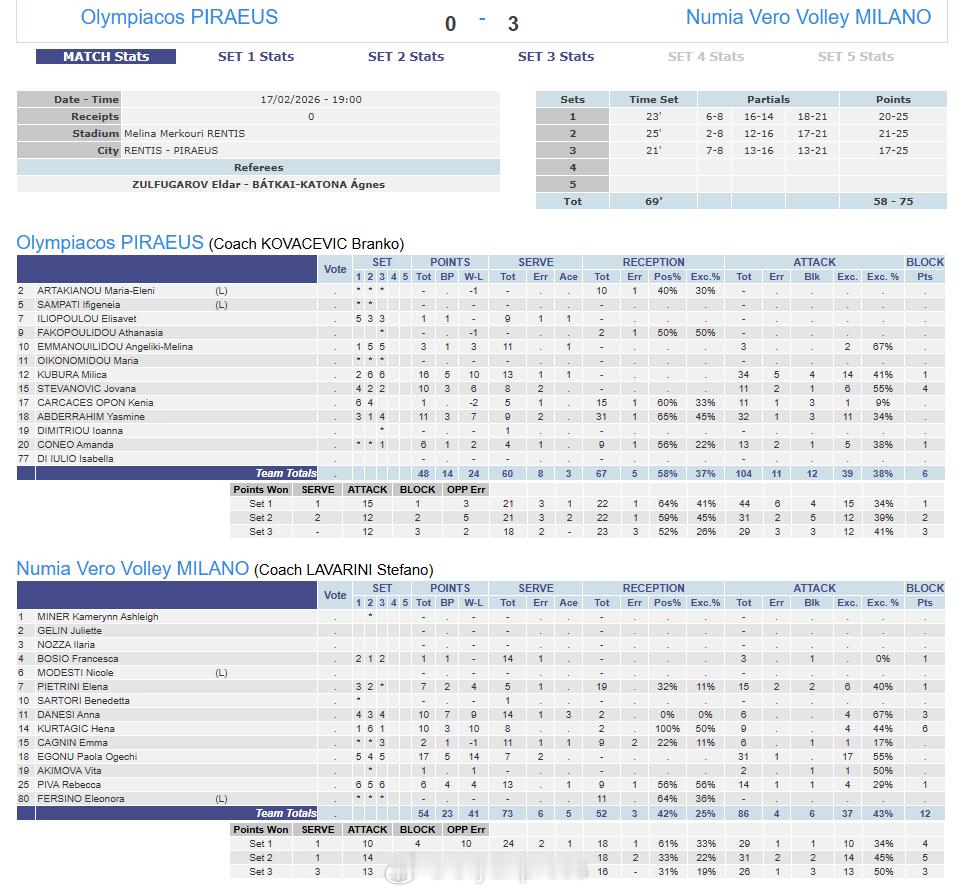Click player FAKOPOULIDOU Athanasia
Image resolution: width=976 pixels, height=894 pixels.
pyautogui.click(x=100, y=332)
